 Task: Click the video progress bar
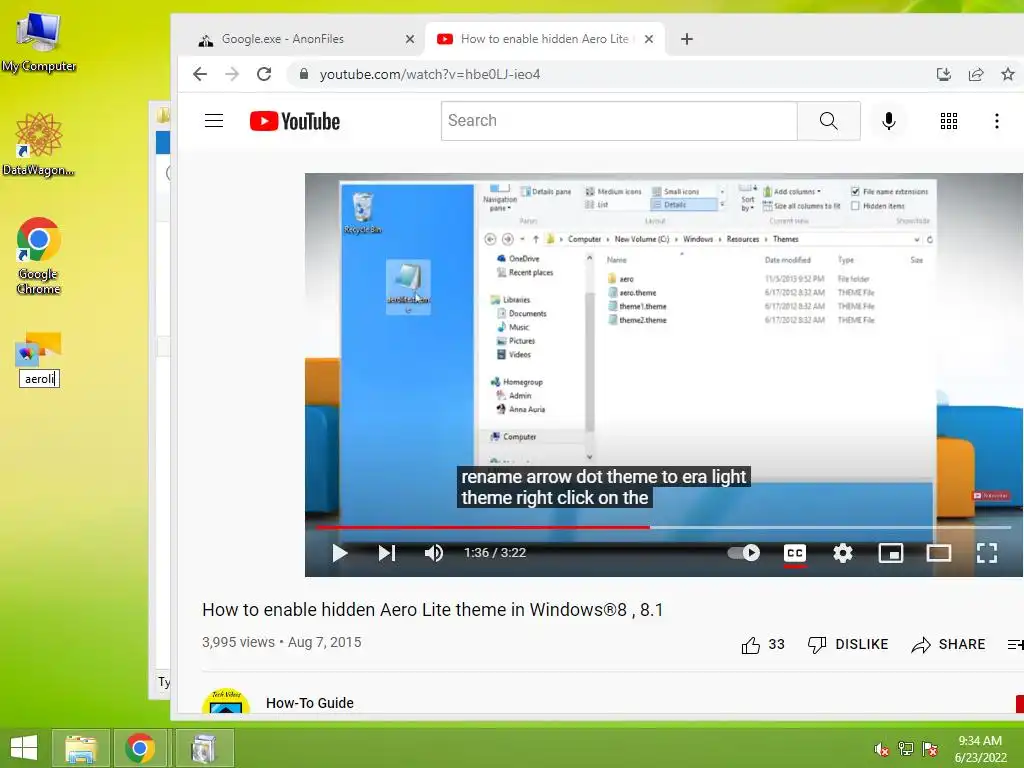[664, 526]
